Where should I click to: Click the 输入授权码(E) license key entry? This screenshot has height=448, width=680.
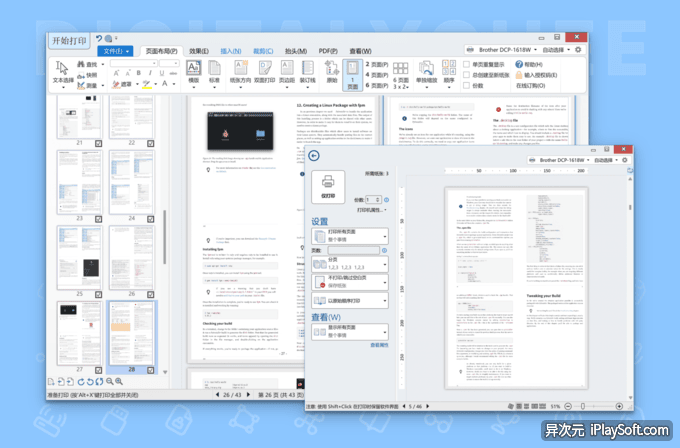536,75
